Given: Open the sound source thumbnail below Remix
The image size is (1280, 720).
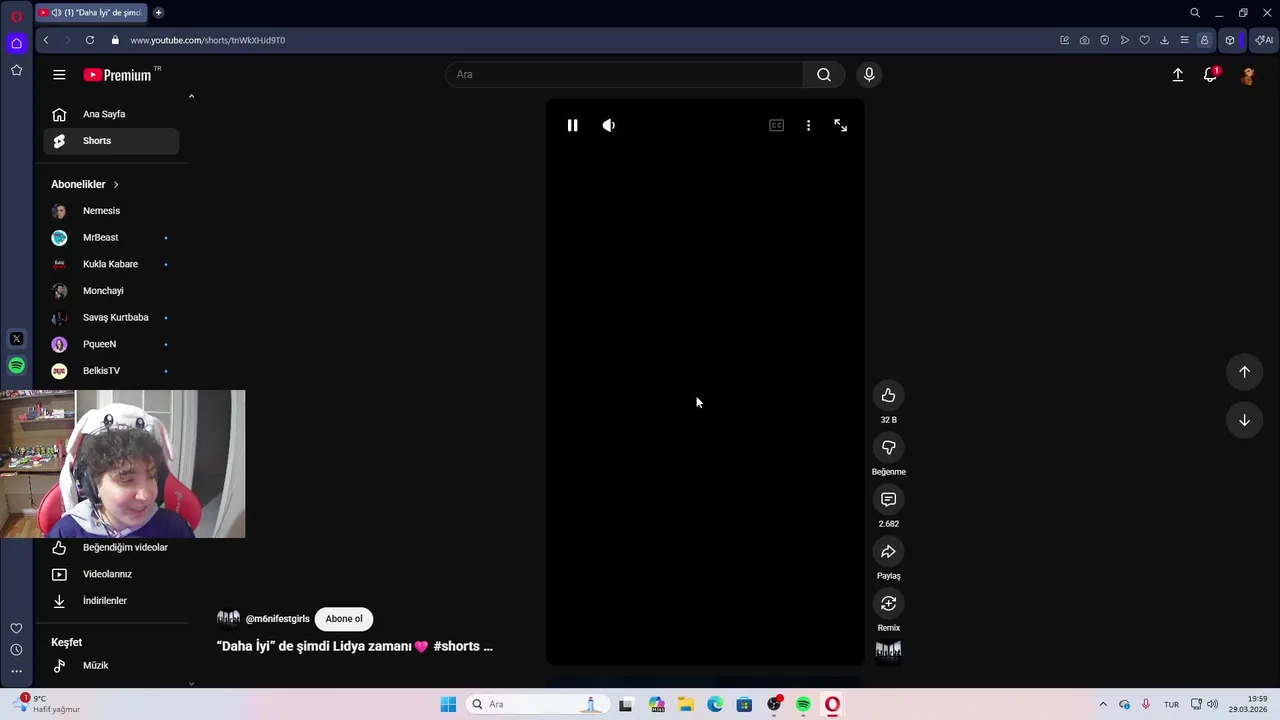Looking at the screenshot, I should tap(888, 651).
